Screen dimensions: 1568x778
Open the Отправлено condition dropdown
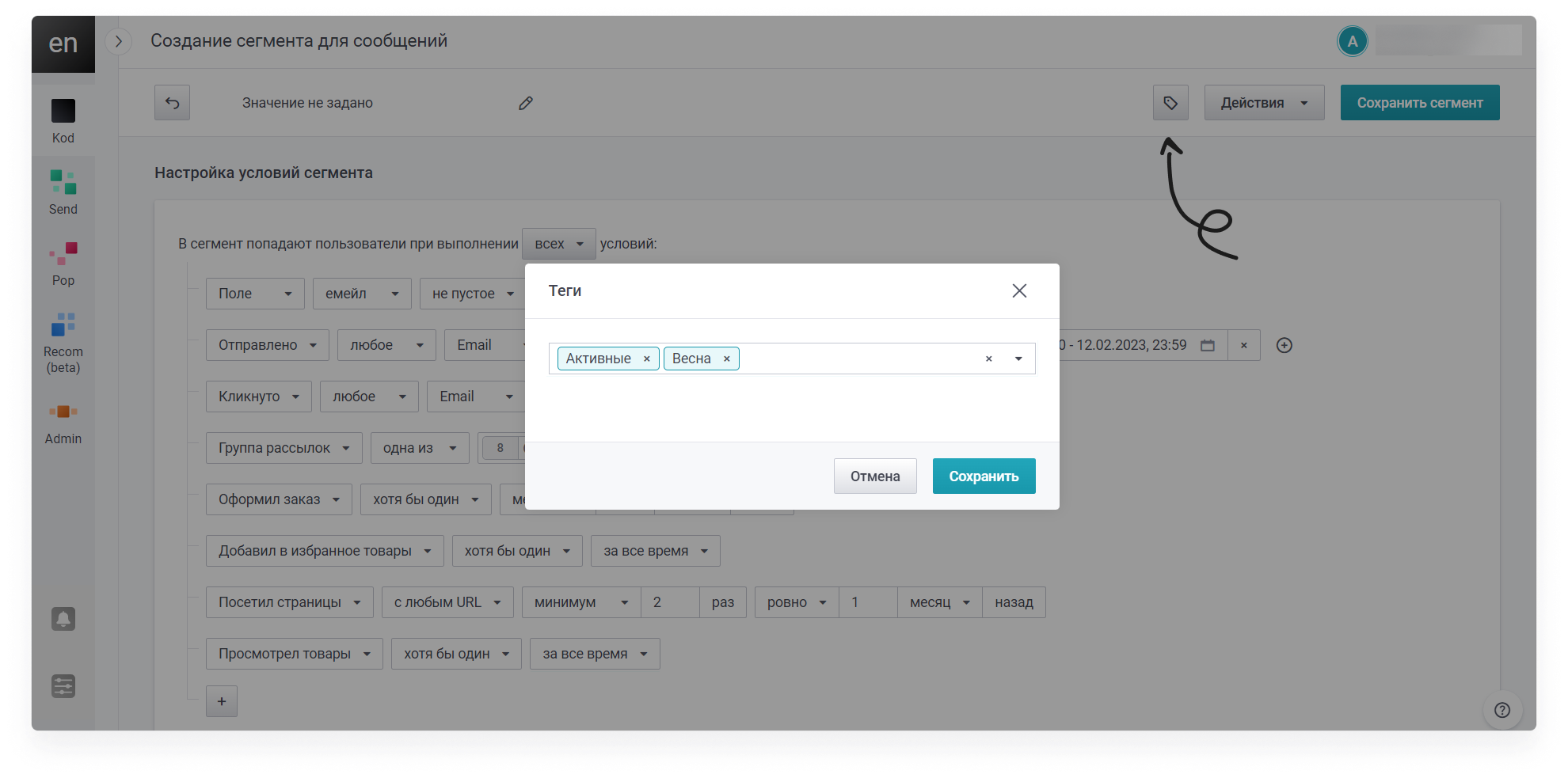click(268, 345)
